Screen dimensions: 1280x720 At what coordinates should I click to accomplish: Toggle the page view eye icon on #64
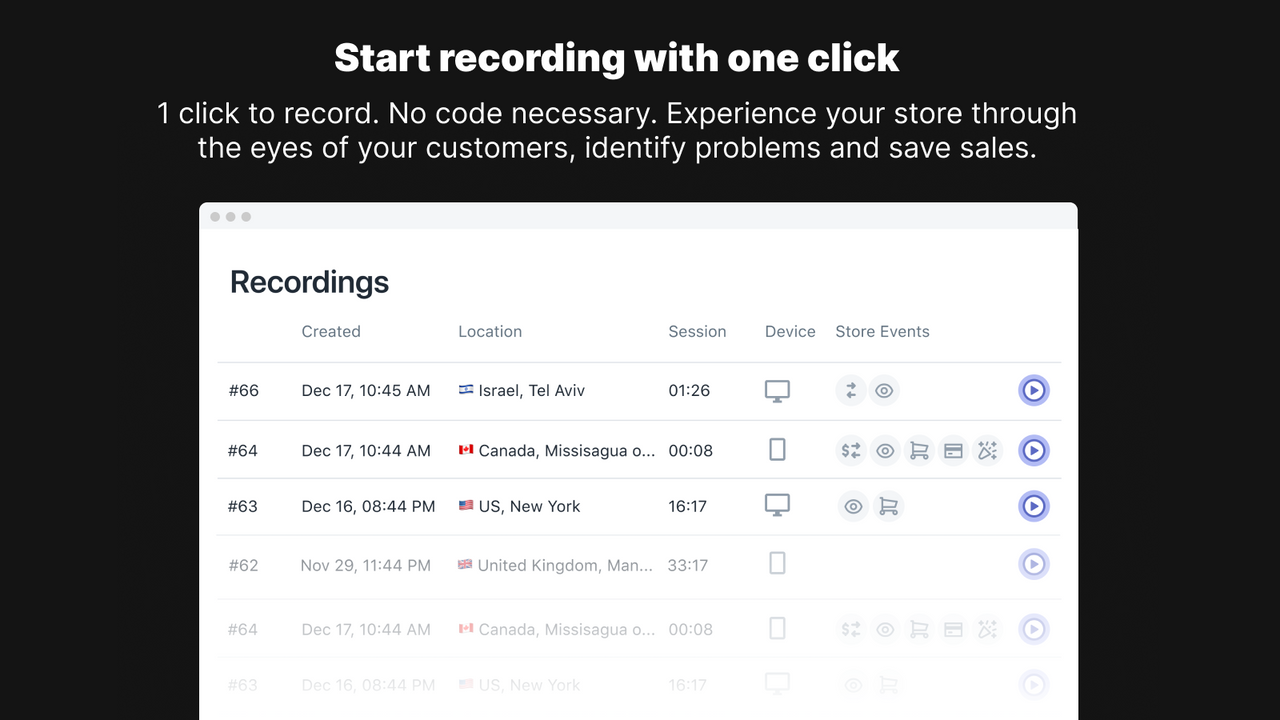click(885, 450)
